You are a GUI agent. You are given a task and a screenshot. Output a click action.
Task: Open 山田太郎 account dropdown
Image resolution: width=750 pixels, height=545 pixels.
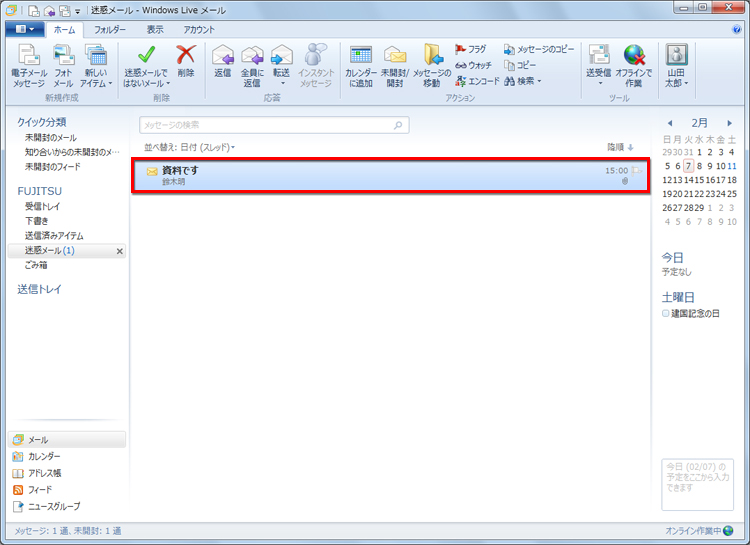[676, 65]
